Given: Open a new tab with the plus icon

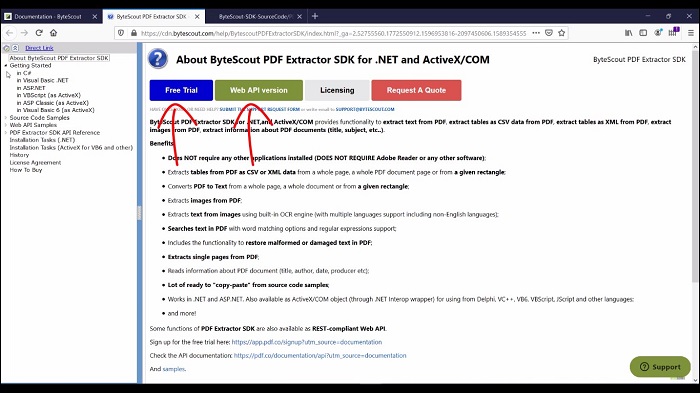Looking at the screenshot, I should point(315,16).
